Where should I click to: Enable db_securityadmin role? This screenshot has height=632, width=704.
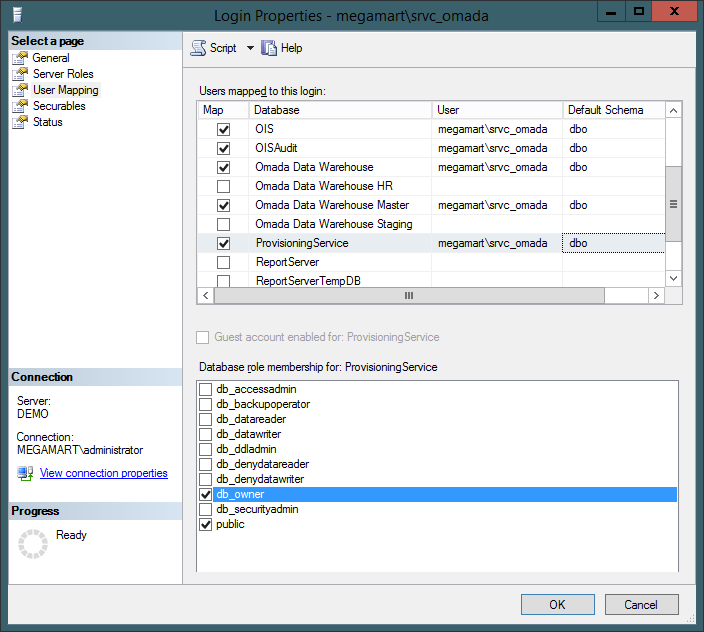205,509
